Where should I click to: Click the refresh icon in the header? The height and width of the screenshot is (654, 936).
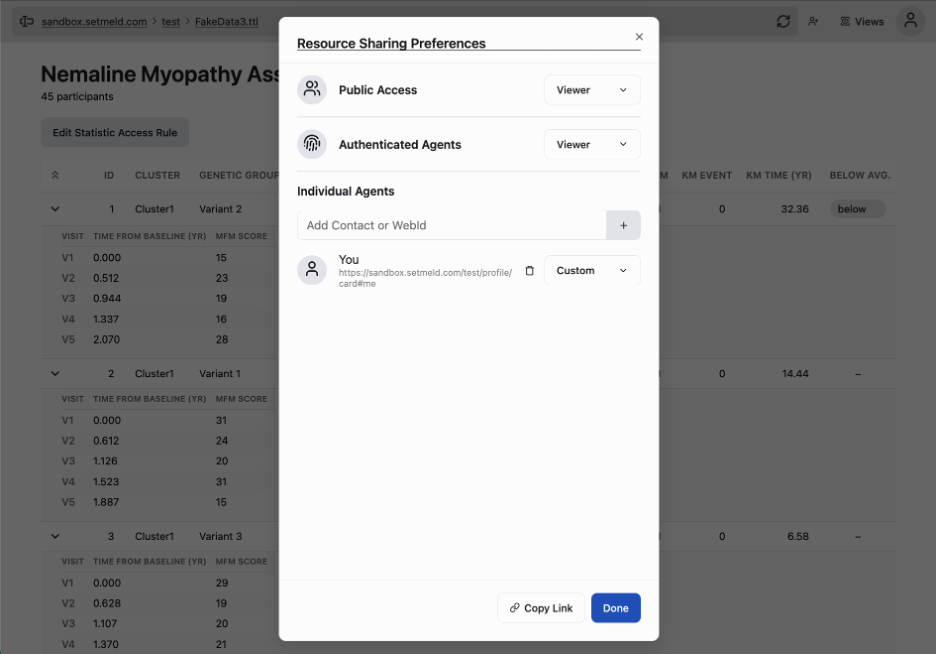pyautogui.click(x=783, y=21)
